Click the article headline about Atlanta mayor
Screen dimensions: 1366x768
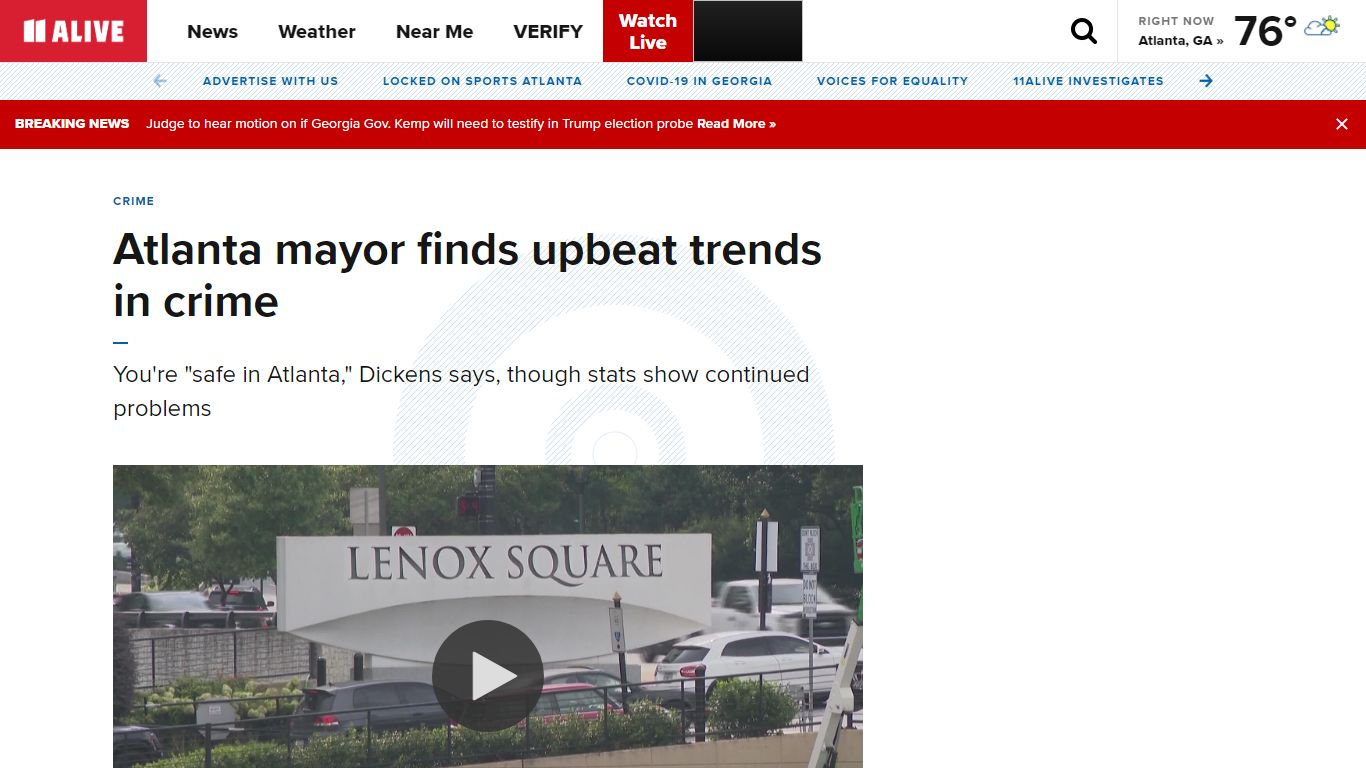click(467, 275)
